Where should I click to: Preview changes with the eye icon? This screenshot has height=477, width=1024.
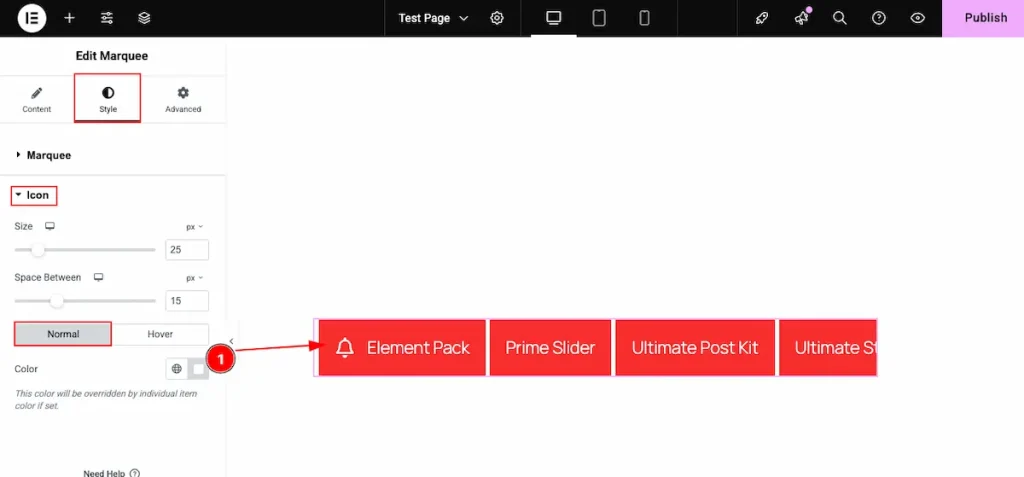pyautogui.click(x=918, y=18)
